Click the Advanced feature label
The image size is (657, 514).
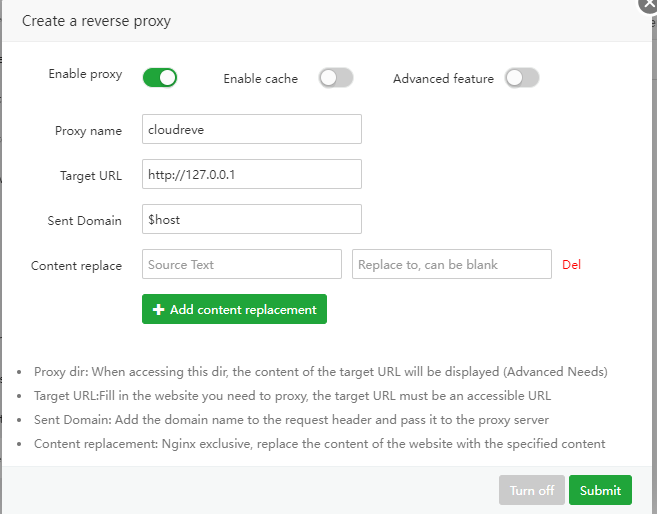[443, 79]
